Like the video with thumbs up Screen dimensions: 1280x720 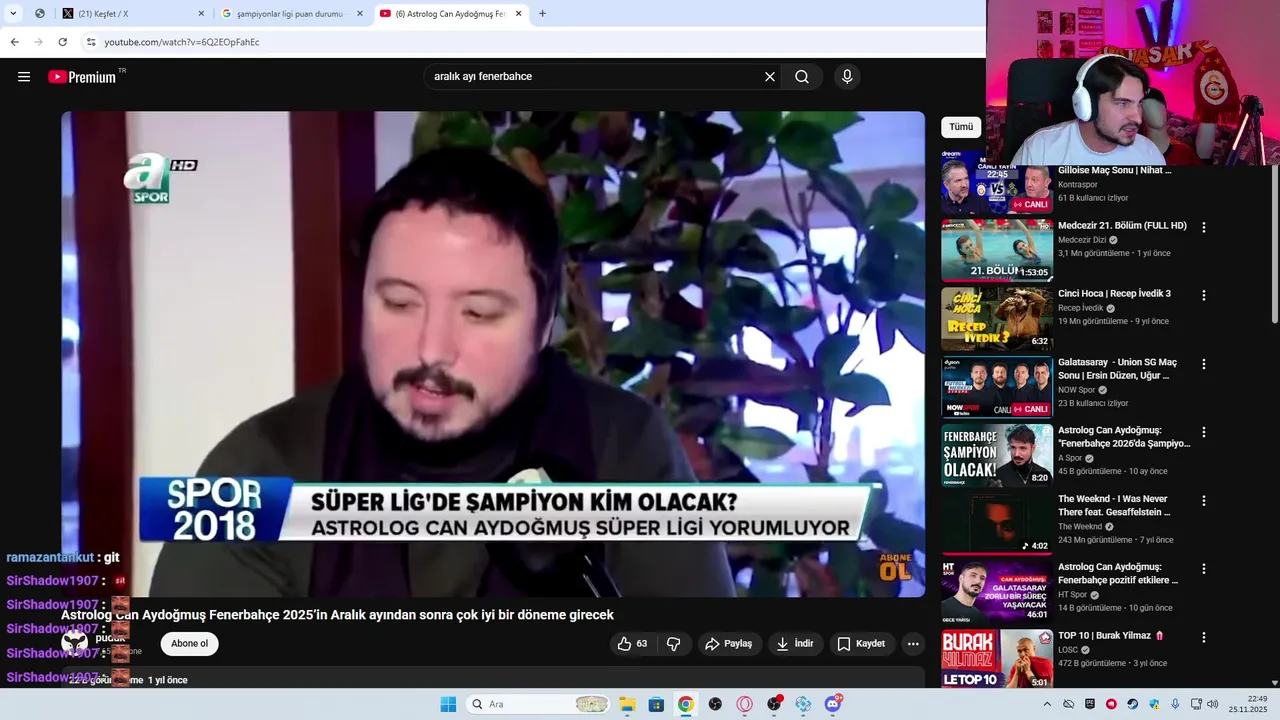pyautogui.click(x=634, y=644)
